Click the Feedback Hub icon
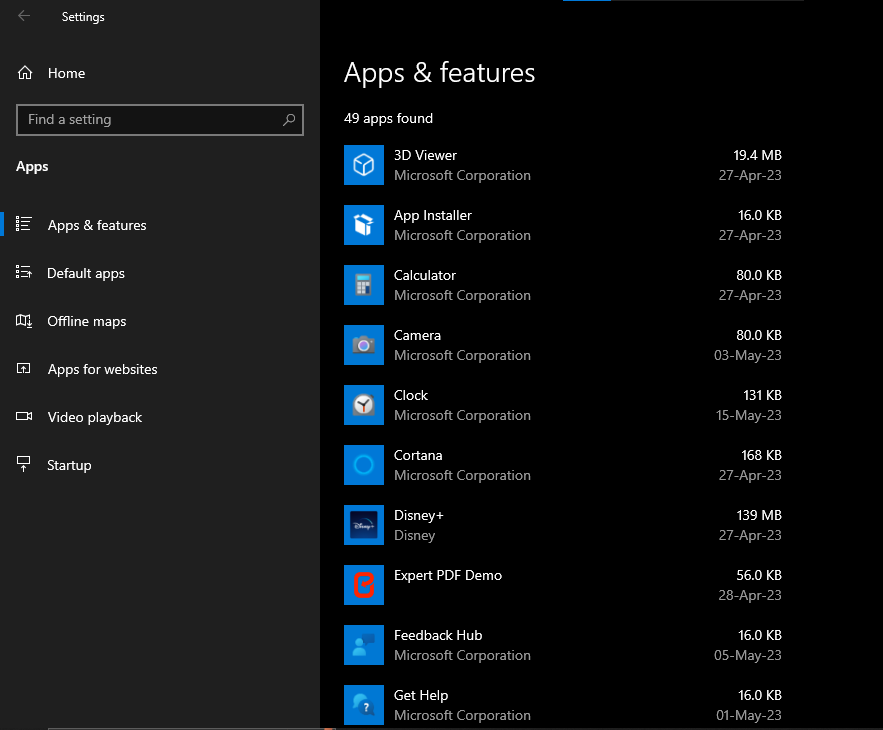This screenshot has height=730, width=883. pyautogui.click(x=364, y=645)
